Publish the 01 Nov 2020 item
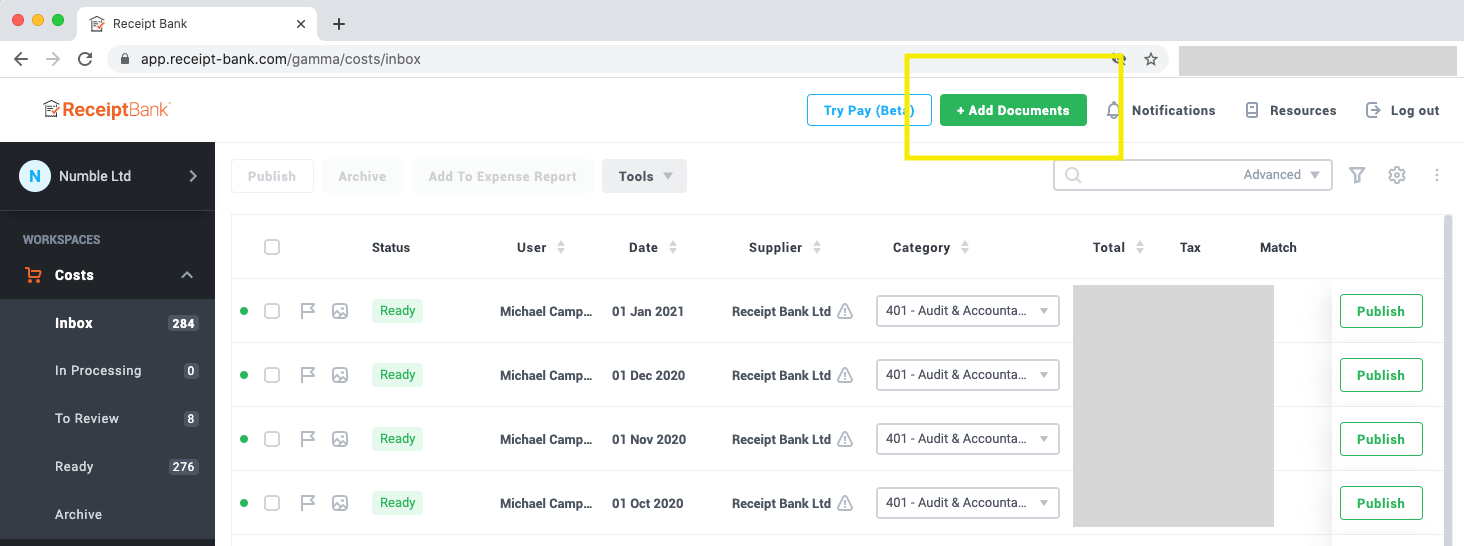This screenshot has width=1464, height=546. point(1381,439)
